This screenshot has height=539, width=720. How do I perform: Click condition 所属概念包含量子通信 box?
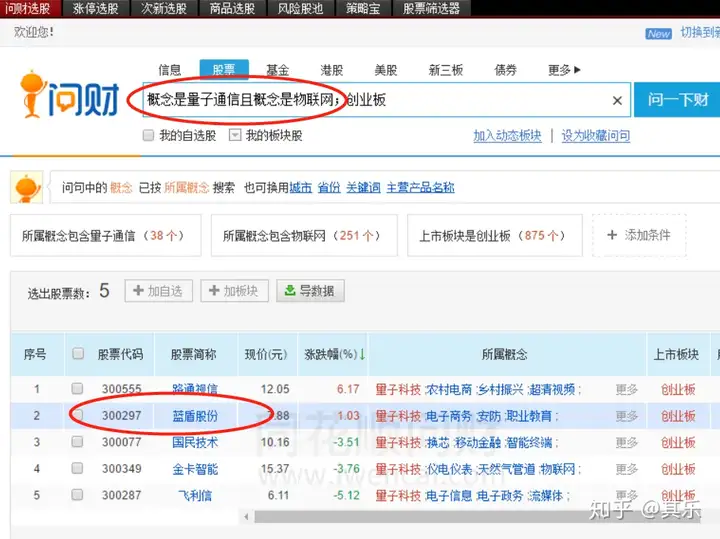pyautogui.click(x=106, y=236)
